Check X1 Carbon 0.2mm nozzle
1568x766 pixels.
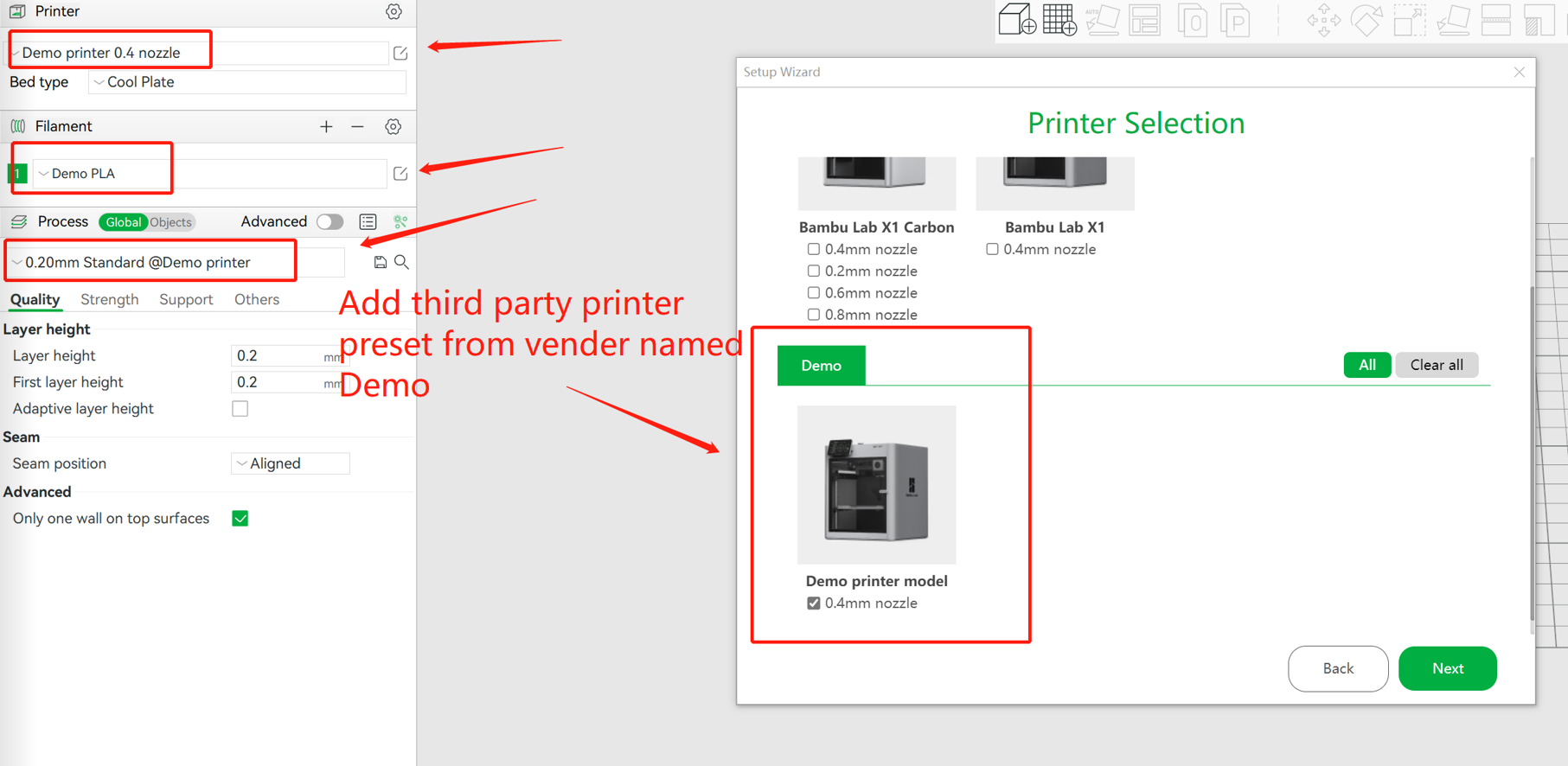pos(813,271)
